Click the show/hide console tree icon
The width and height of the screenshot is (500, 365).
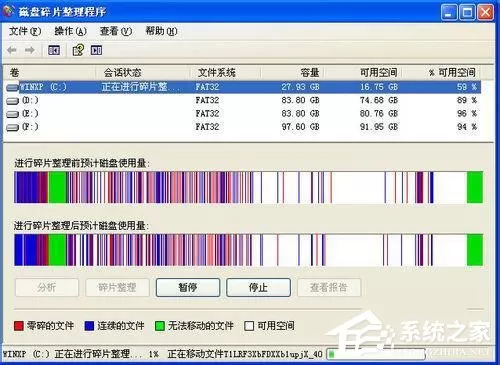(54, 50)
